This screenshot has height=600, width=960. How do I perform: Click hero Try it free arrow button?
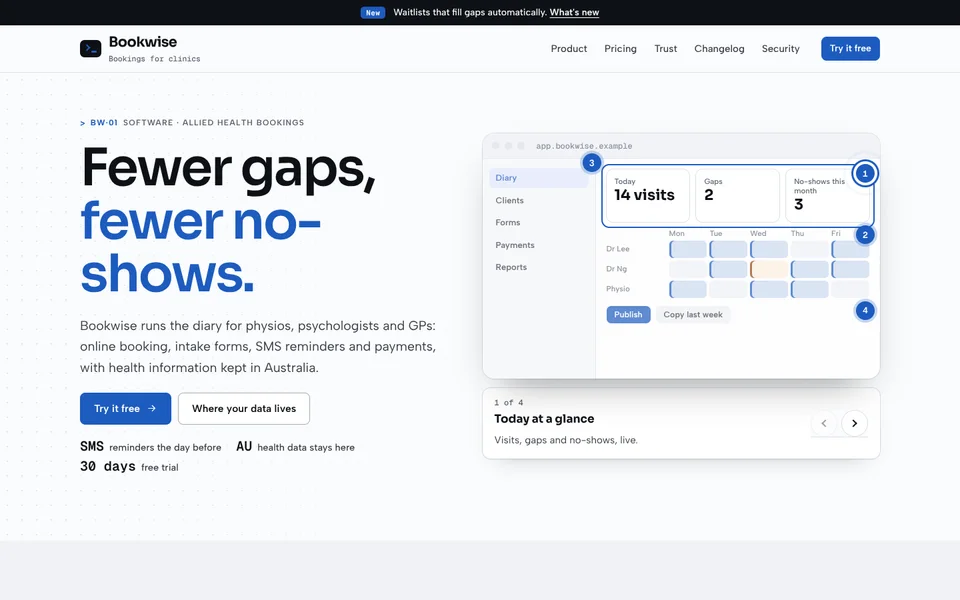point(126,408)
